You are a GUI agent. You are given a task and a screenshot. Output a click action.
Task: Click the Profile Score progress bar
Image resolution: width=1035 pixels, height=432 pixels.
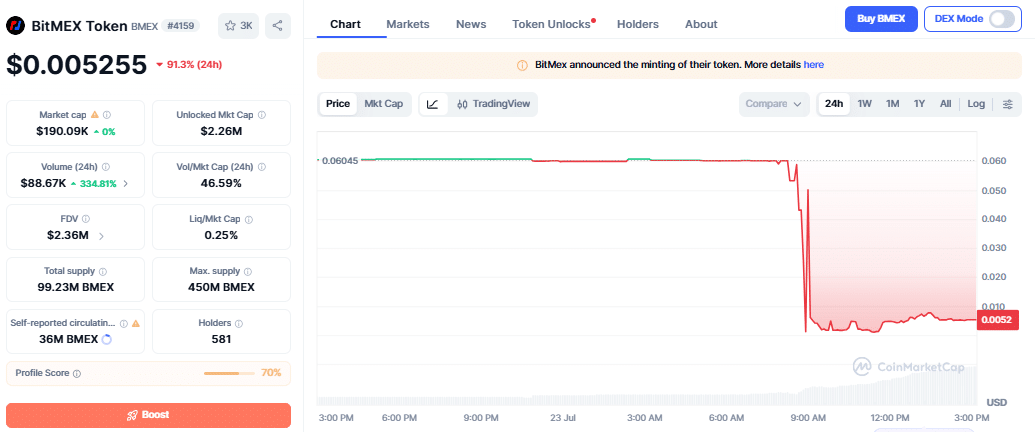229,373
